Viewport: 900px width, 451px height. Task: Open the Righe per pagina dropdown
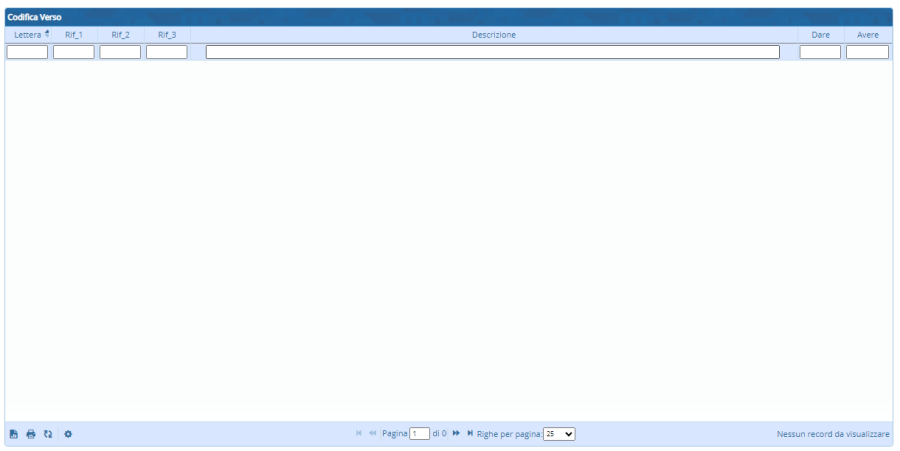point(559,434)
